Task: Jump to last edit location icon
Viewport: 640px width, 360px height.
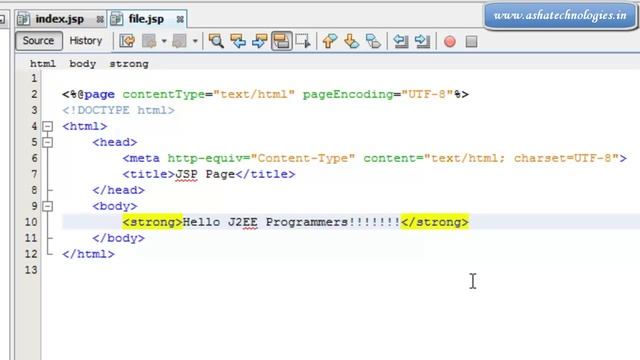Action: click(127, 41)
